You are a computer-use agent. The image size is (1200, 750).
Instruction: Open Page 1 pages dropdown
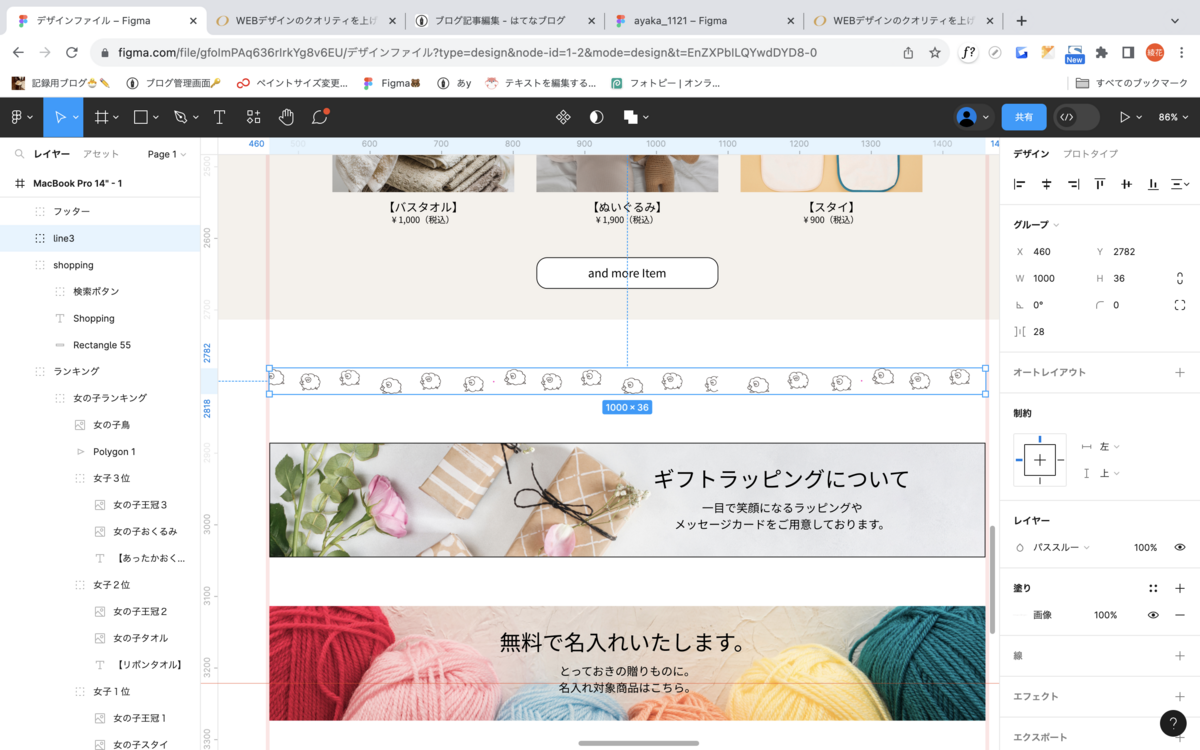click(x=167, y=154)
